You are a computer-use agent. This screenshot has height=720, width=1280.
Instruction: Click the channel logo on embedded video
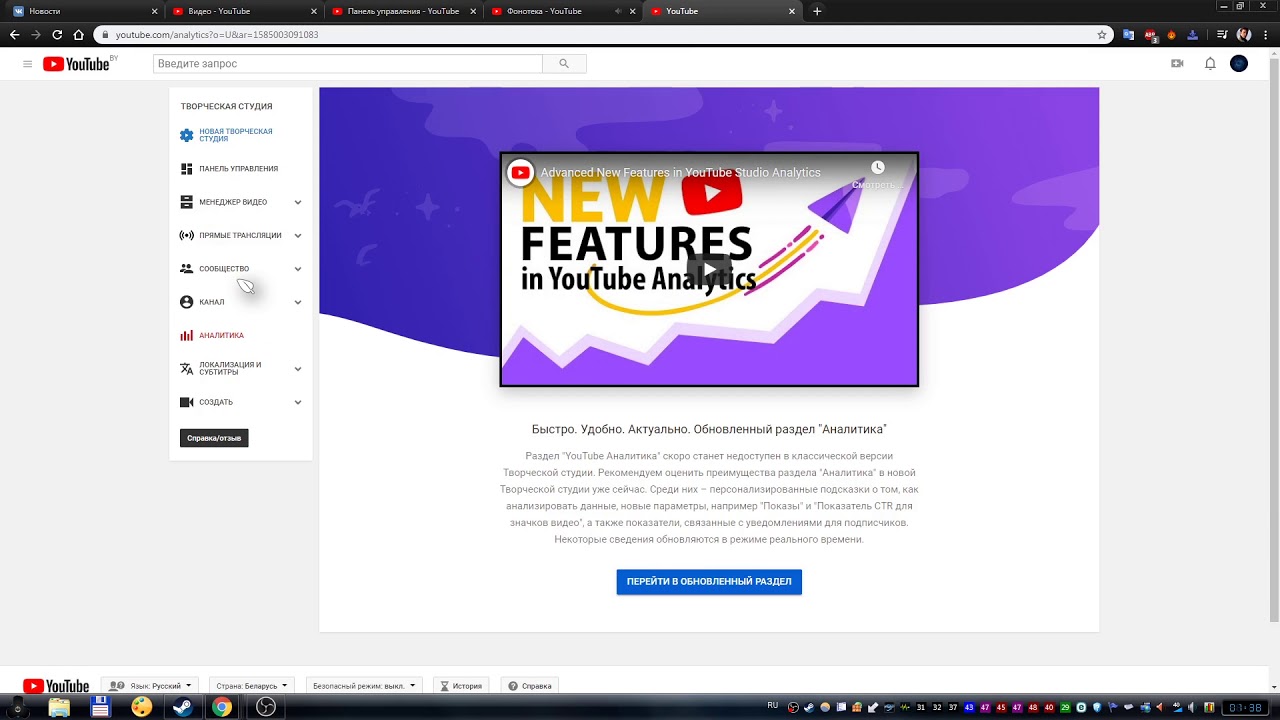[x=520, y=173]
